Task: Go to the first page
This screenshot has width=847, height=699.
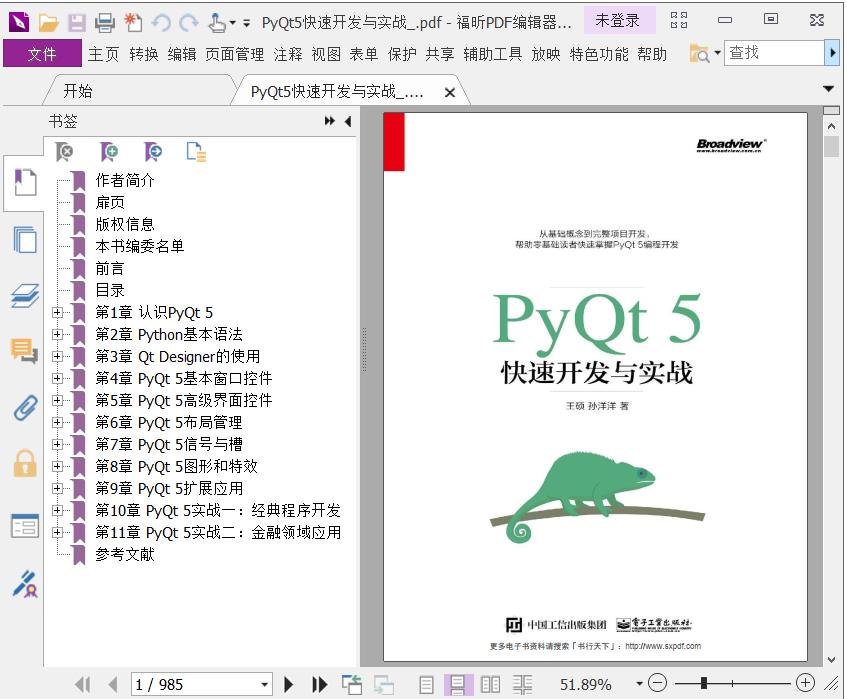Action: pyautogui.click(x=83, y=685)
